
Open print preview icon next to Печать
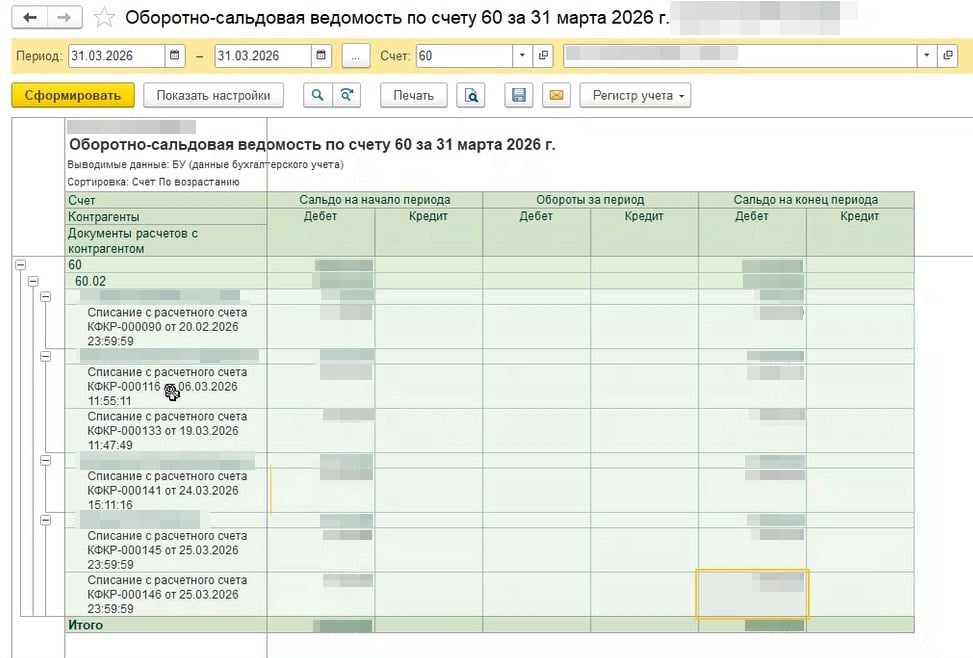[x=471, y=96]
